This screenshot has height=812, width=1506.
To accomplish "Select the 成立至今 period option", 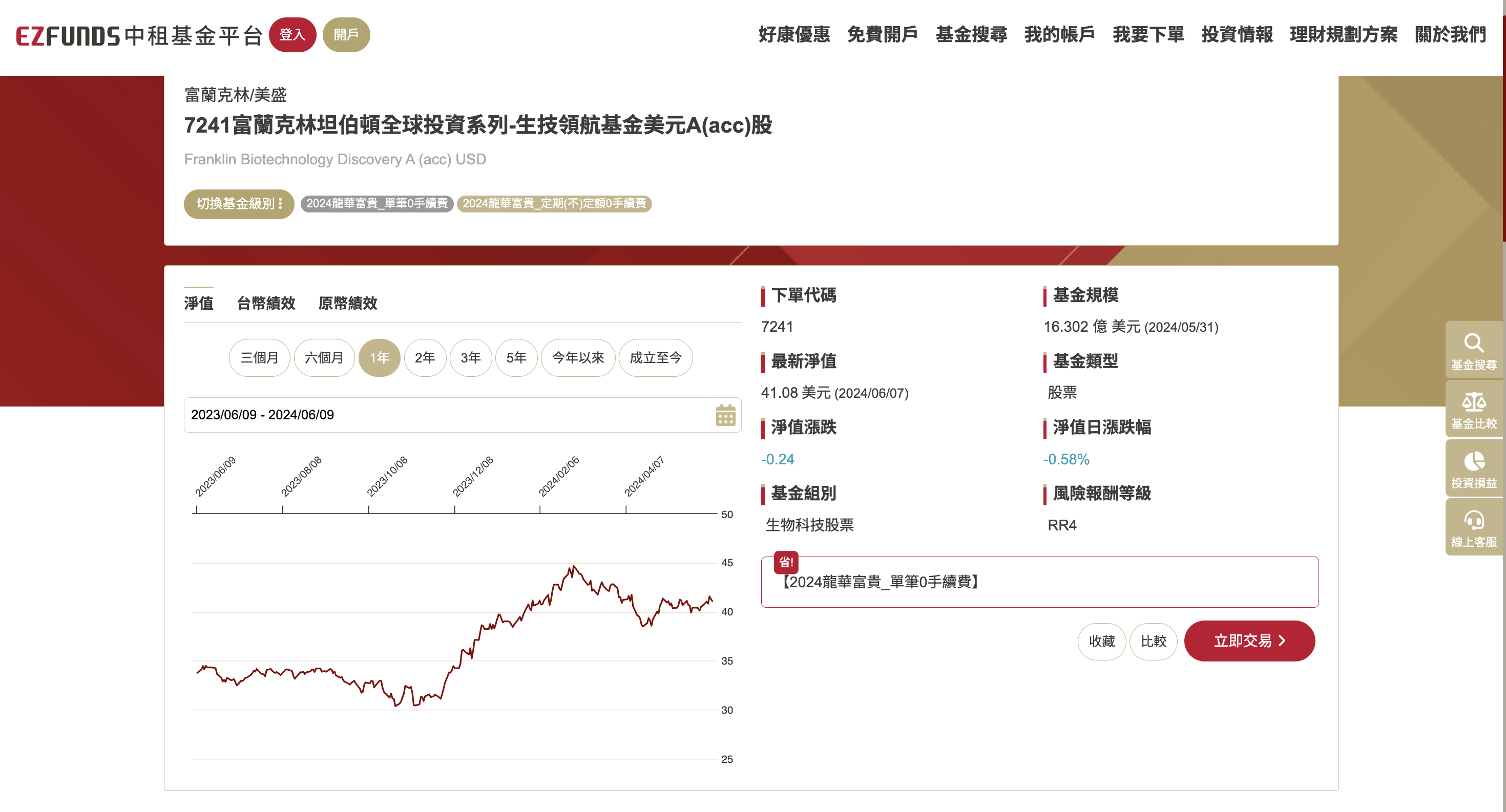I will click(x=656, y=358).
